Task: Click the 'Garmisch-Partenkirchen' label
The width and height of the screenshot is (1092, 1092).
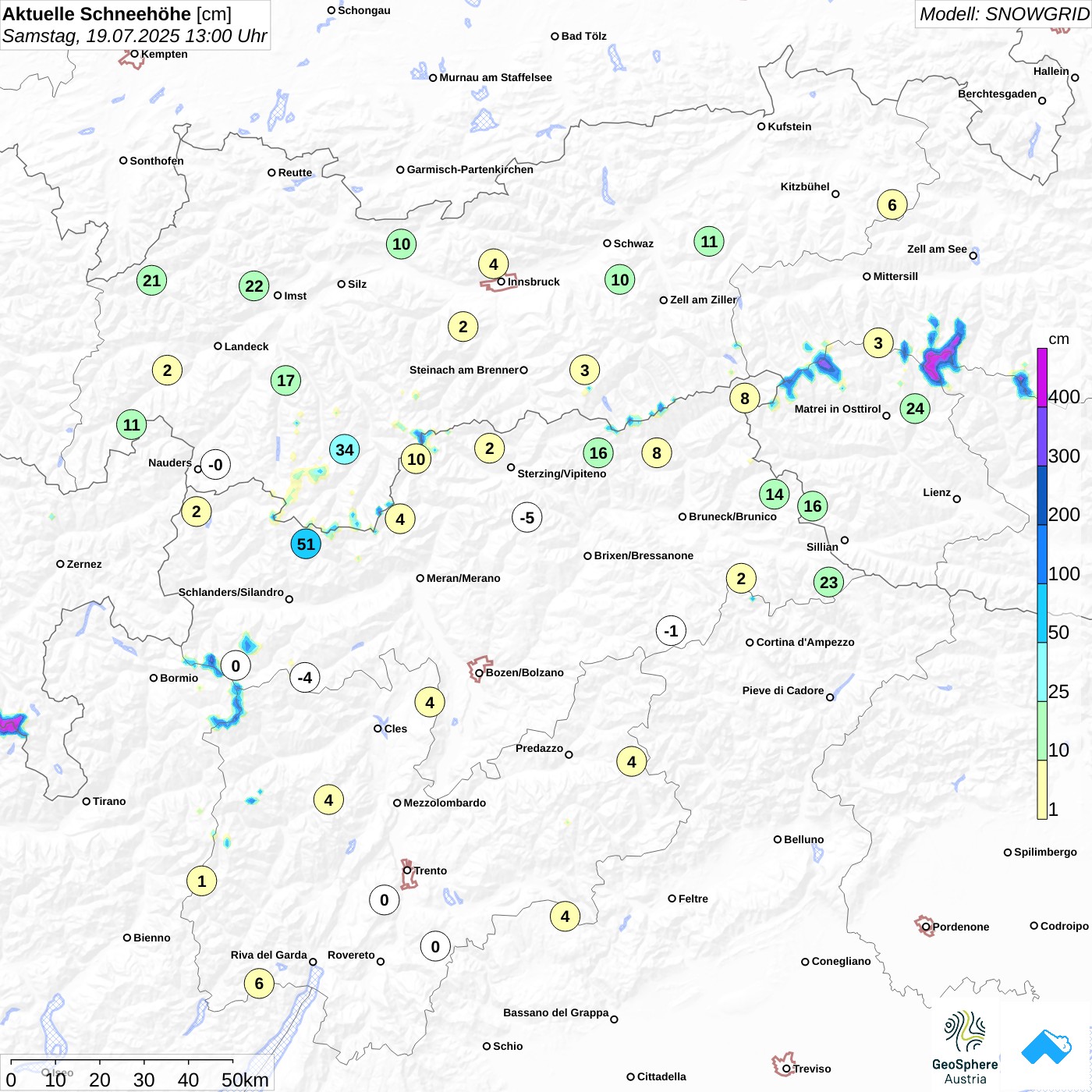Action: (x=470, y=169)
